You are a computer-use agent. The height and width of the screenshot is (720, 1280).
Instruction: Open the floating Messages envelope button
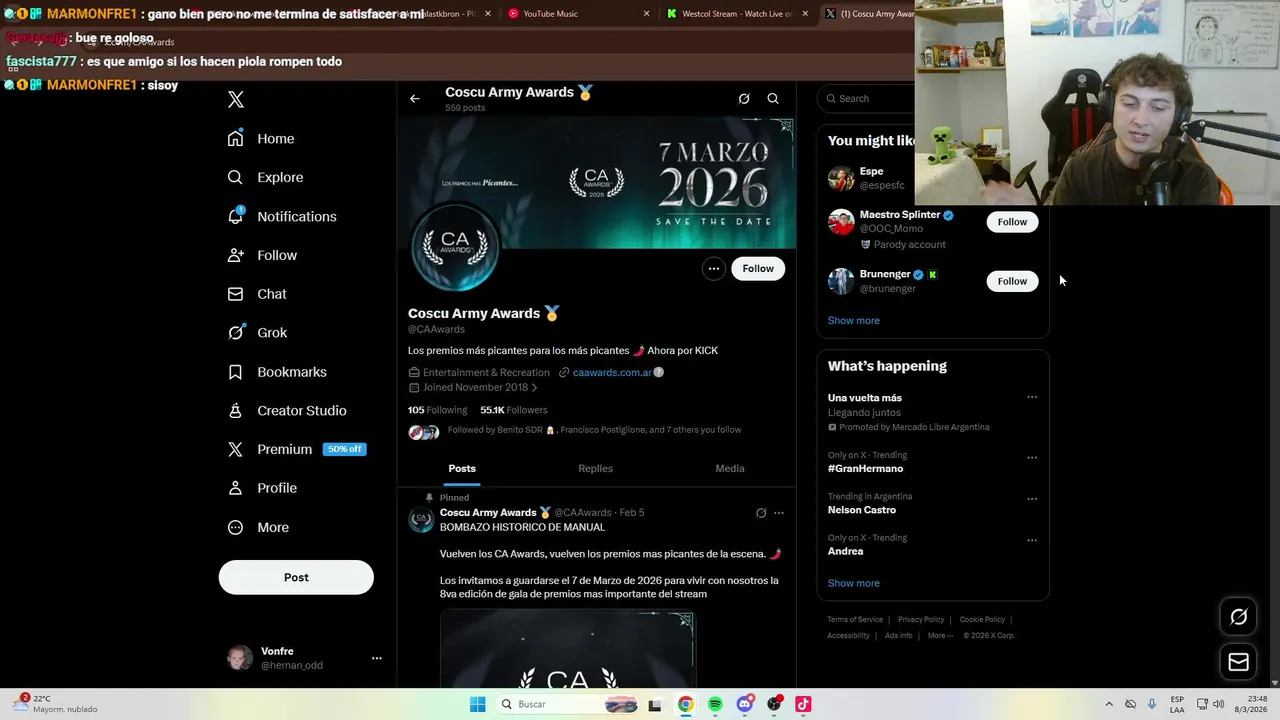click(1238, 662)
